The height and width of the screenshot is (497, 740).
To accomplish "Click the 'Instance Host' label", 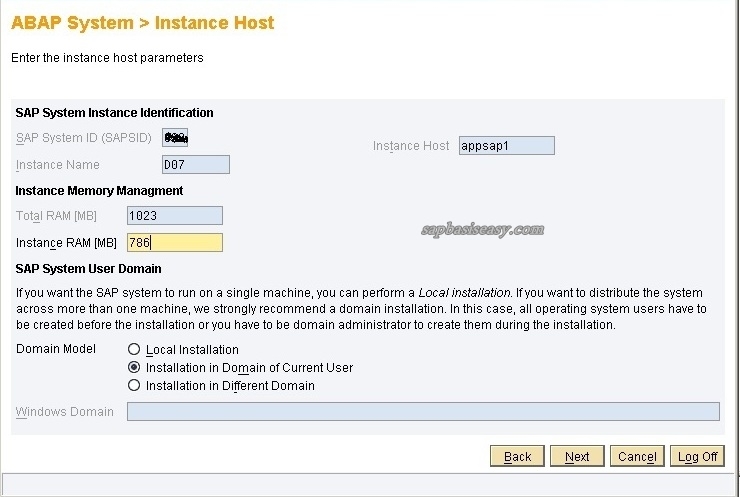I will [x=411, y=146].
